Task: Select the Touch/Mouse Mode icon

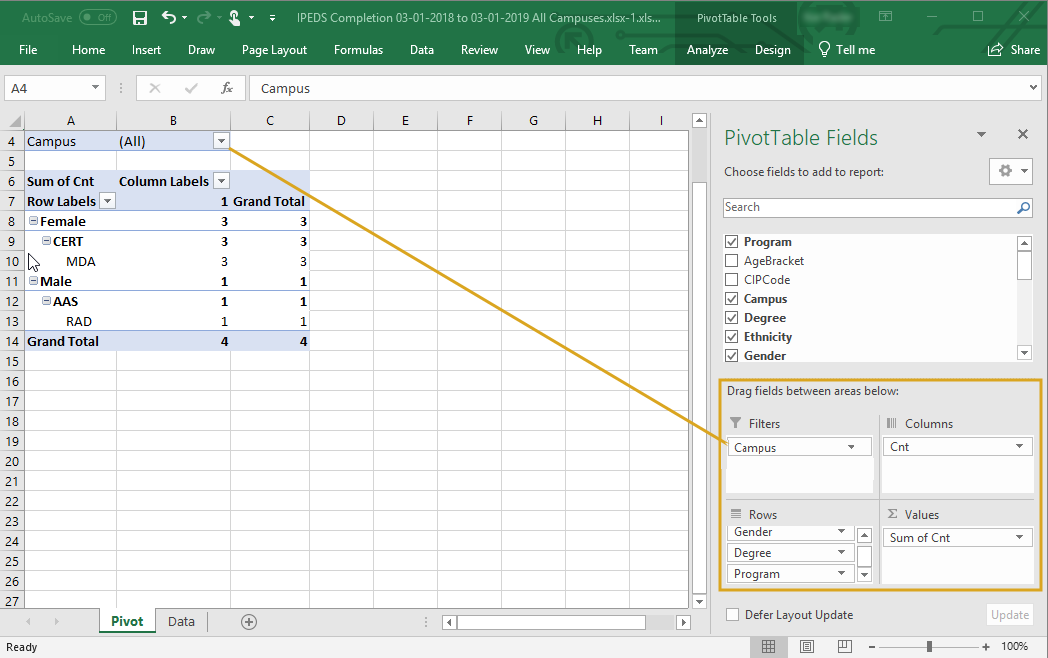Action: [232, 17]
